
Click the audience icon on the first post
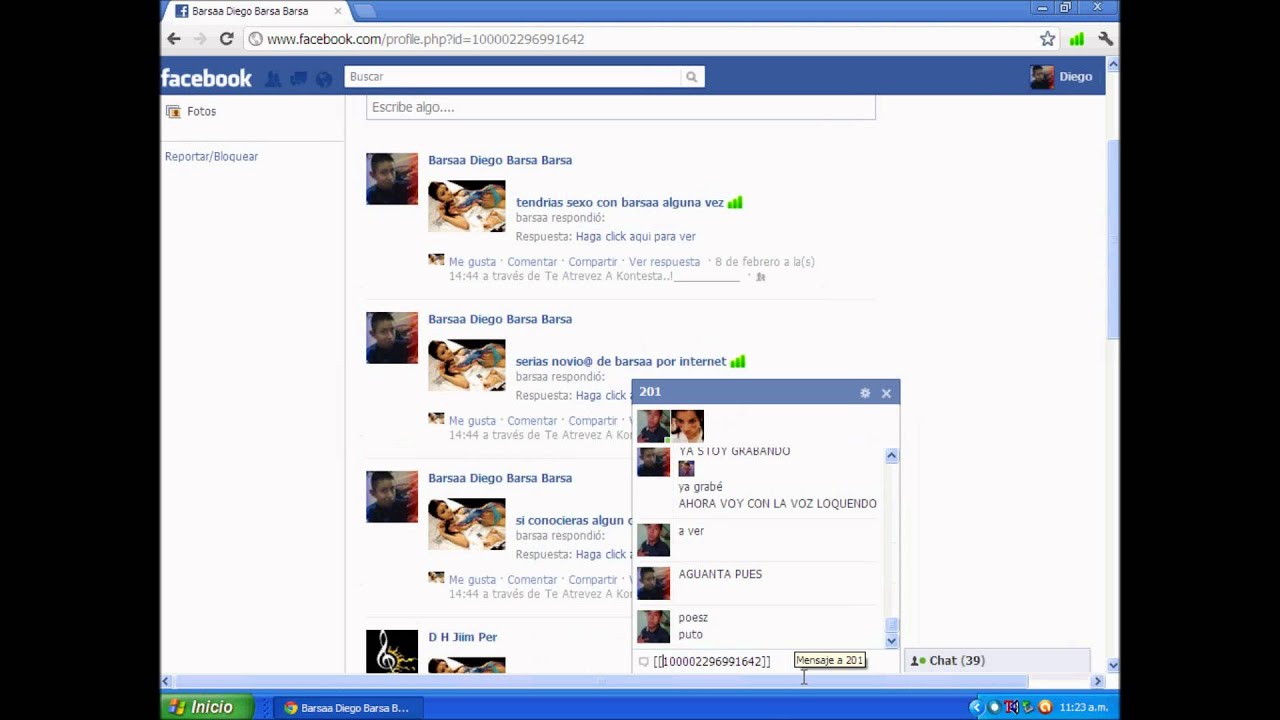click(x=761, y=277)
